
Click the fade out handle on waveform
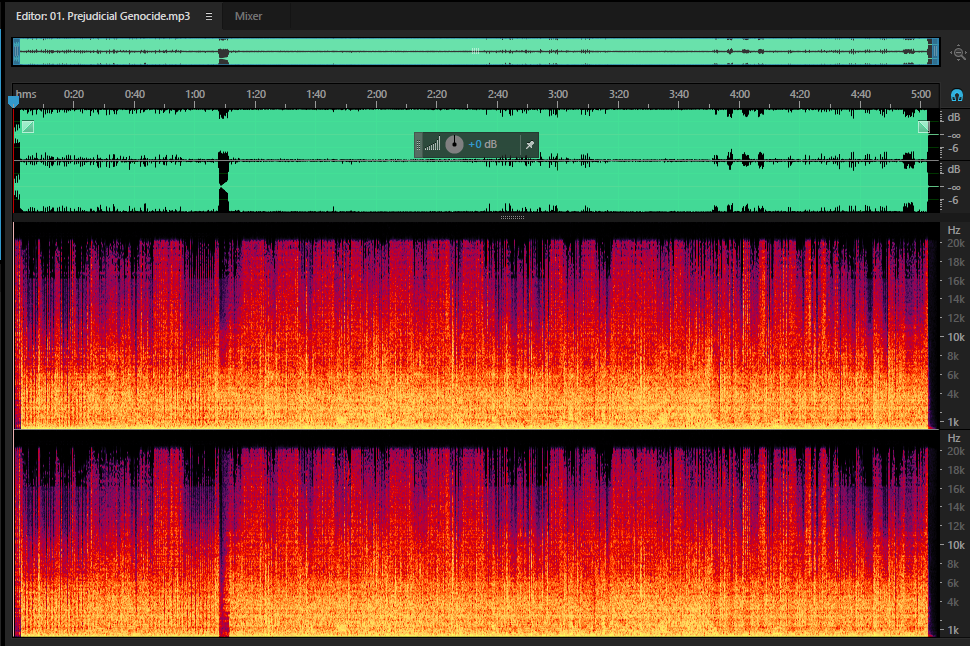pyautogui.click(x=924, y=127)
